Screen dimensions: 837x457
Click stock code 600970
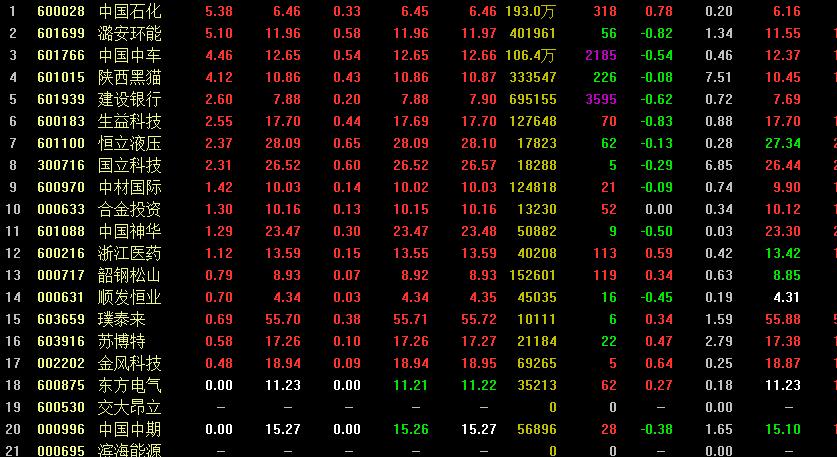61,187
